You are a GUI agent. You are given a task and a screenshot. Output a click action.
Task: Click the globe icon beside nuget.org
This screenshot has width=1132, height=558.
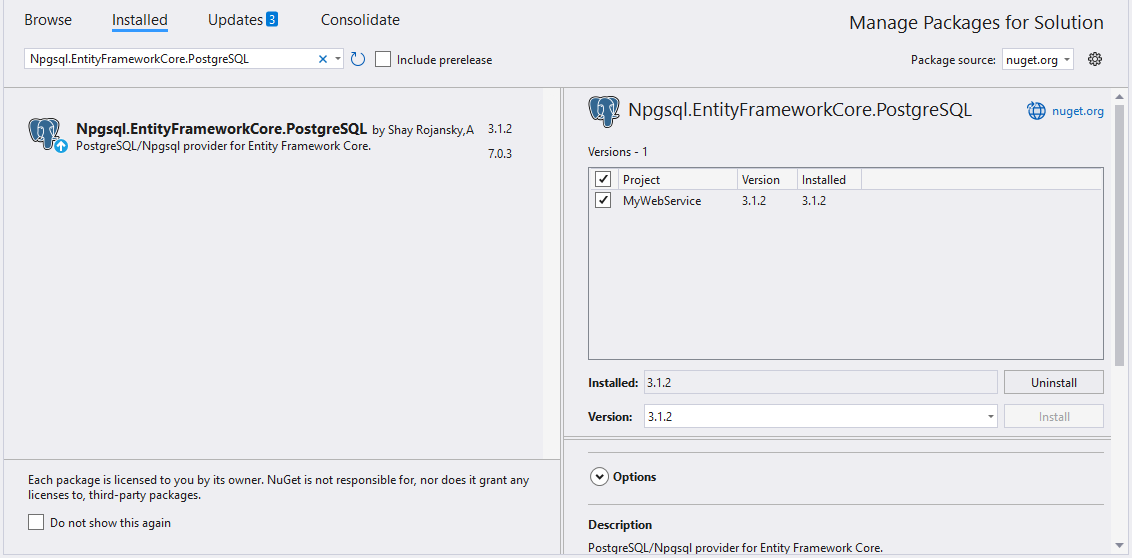pyautogui.click(x=1036, y=111)
